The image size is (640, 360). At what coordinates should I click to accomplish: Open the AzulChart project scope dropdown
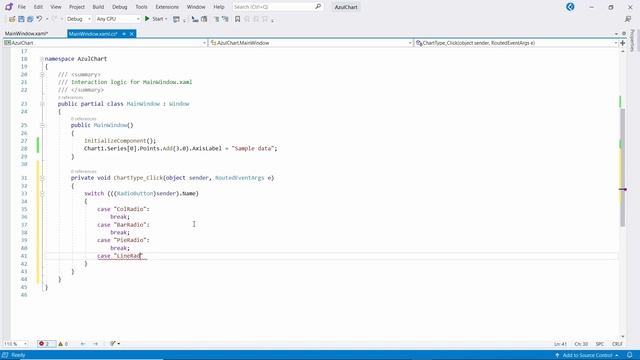pyautogui.click(x=105, y=43)
